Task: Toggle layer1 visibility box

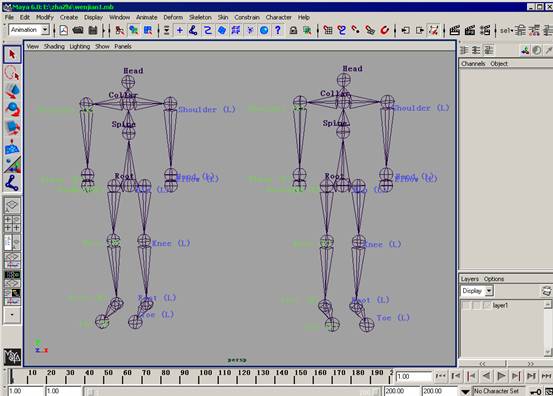Action: [x=466, y=305]
